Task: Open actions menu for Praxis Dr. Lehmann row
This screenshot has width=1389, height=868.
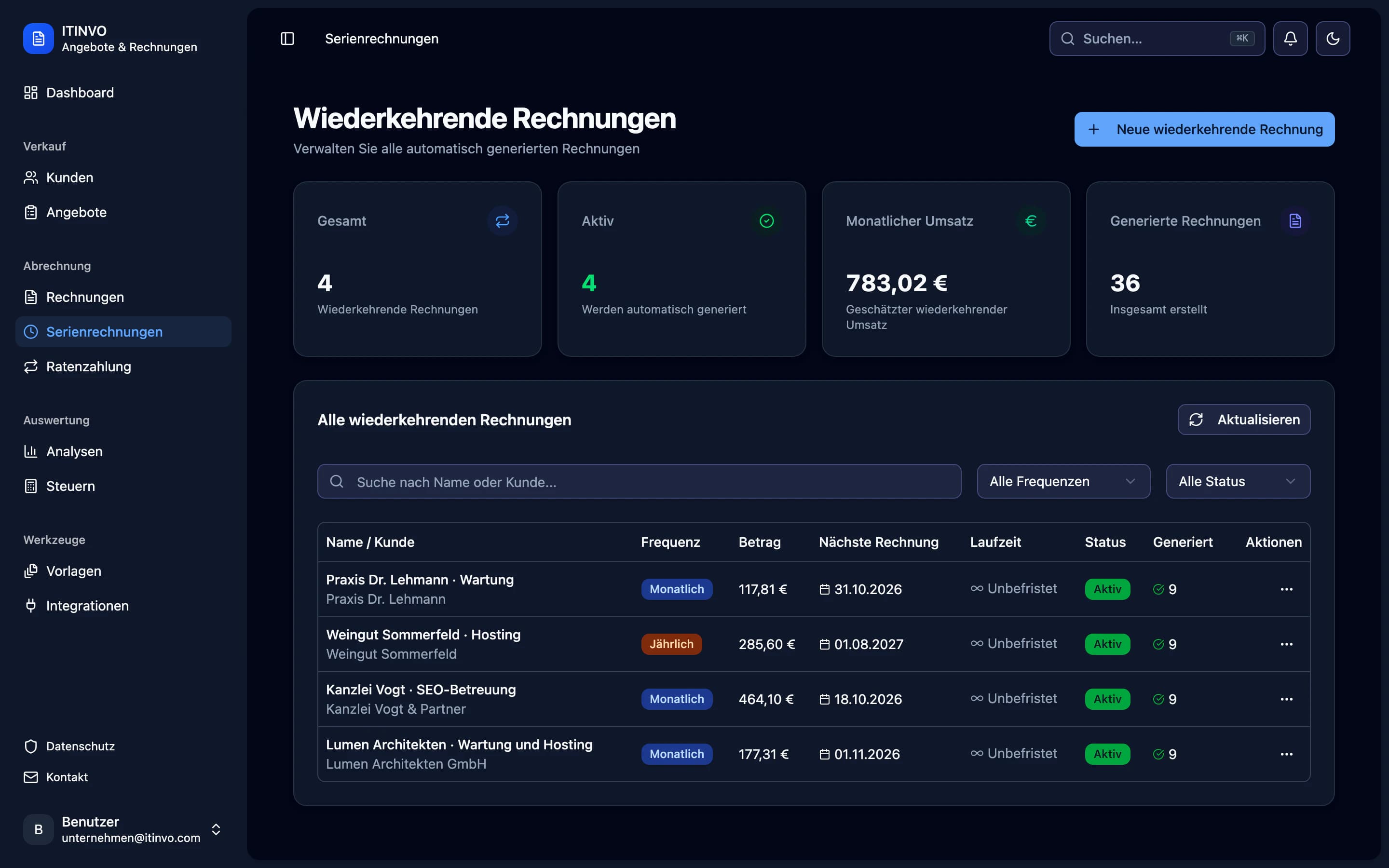Action: coord(1286,589)
